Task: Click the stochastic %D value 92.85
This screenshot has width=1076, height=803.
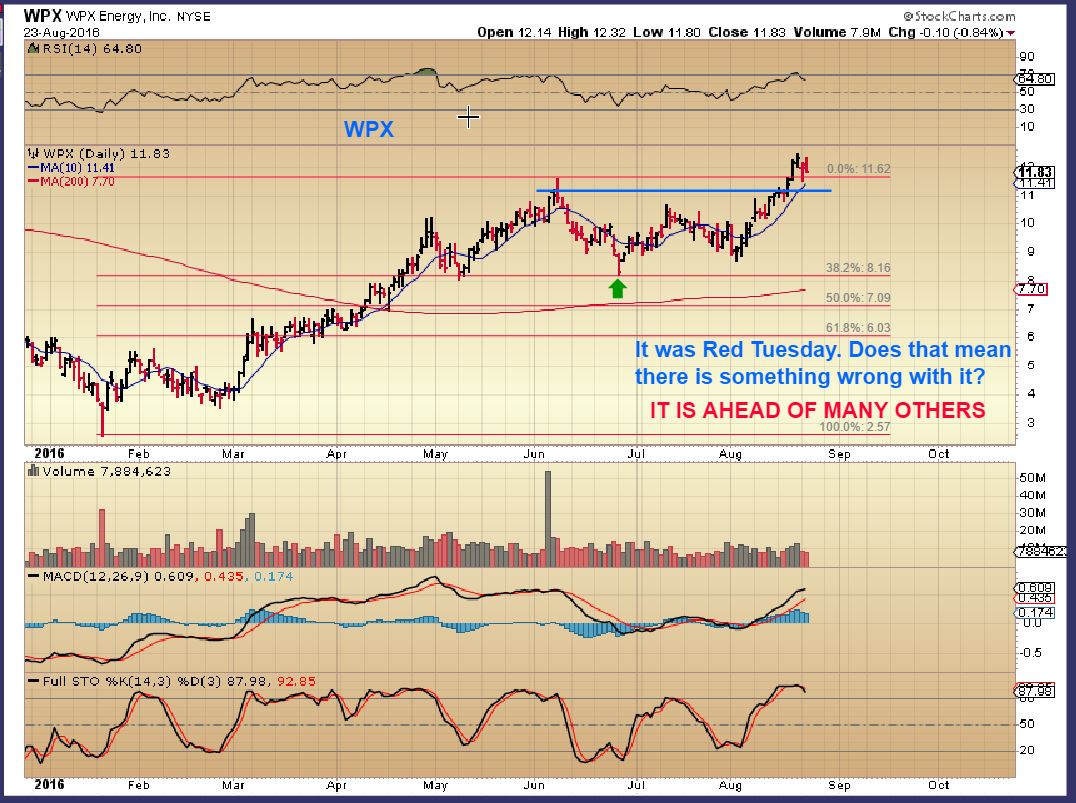Action: (x=296, y=682)
